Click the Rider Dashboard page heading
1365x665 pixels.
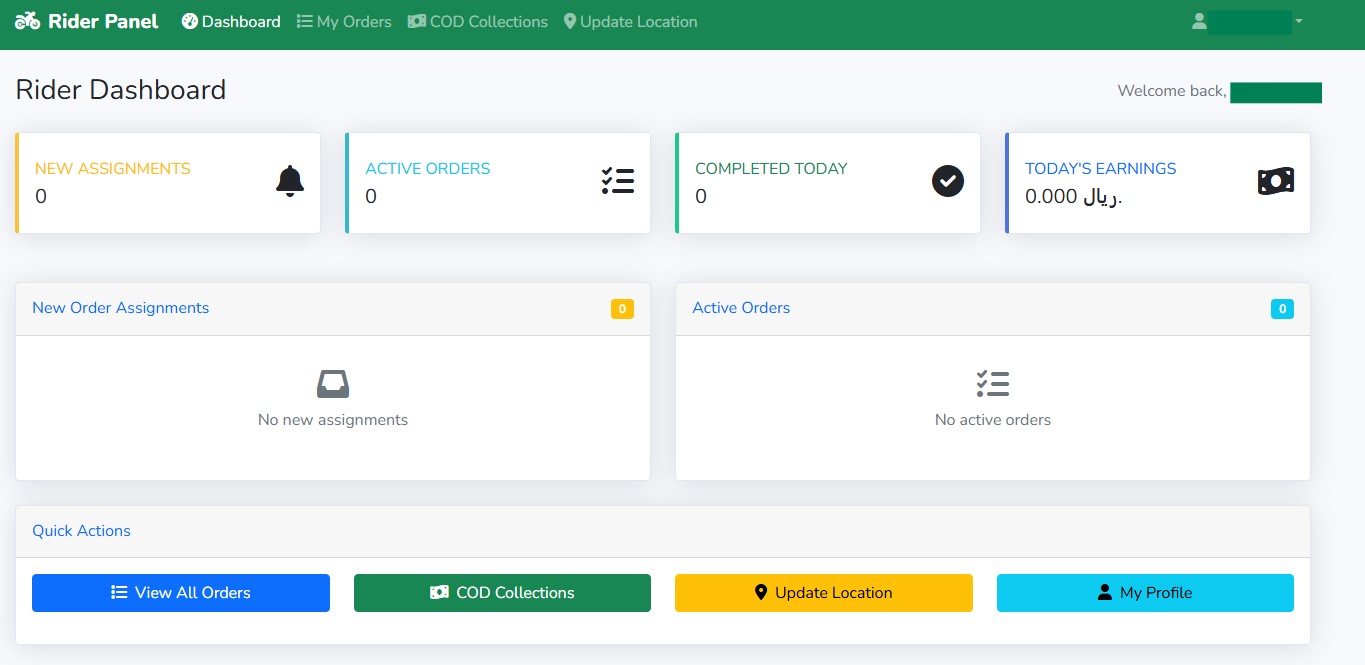click(x=121, y=90)
